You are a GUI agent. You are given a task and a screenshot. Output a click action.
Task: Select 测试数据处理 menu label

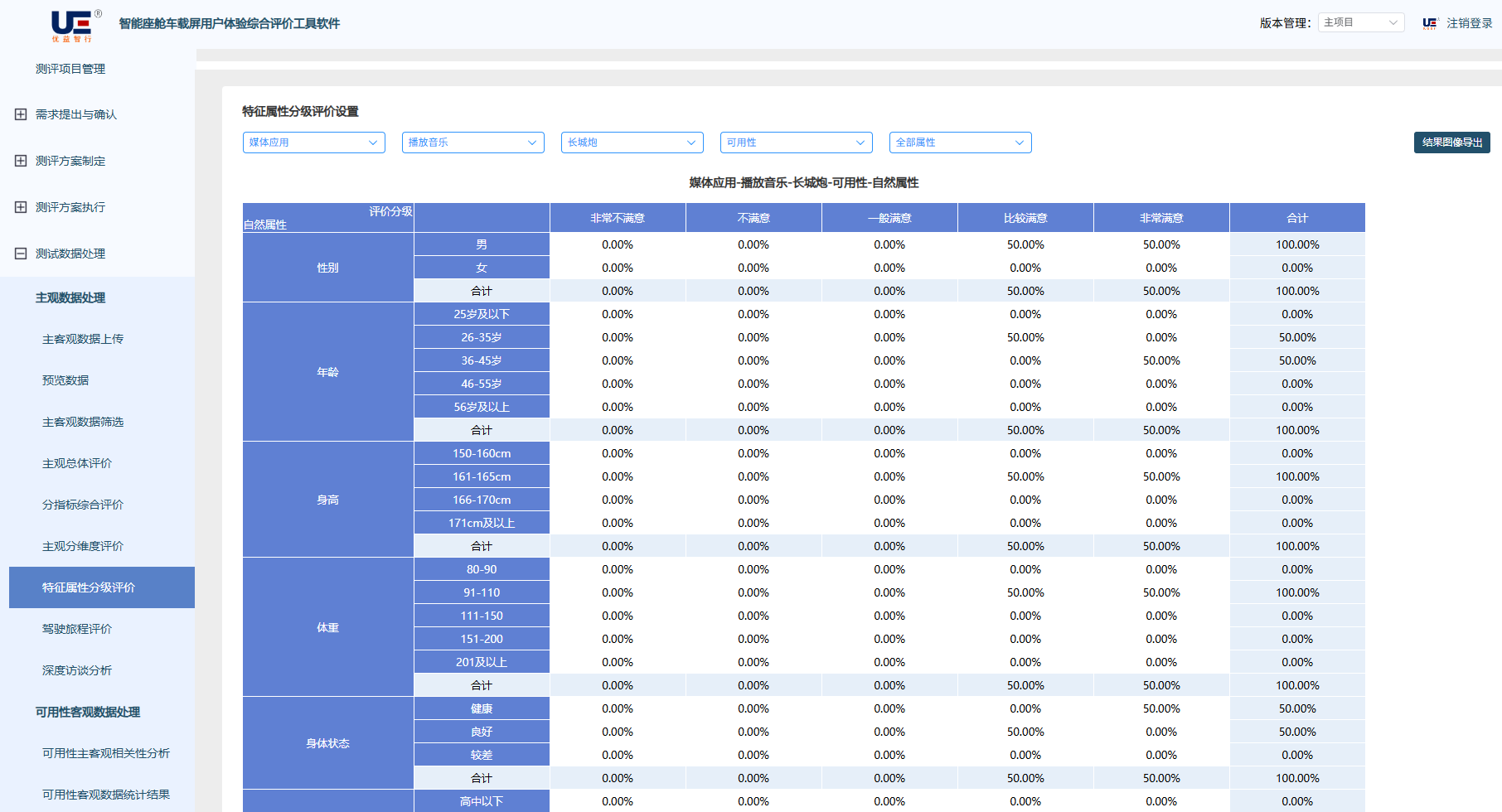[70, 254]
